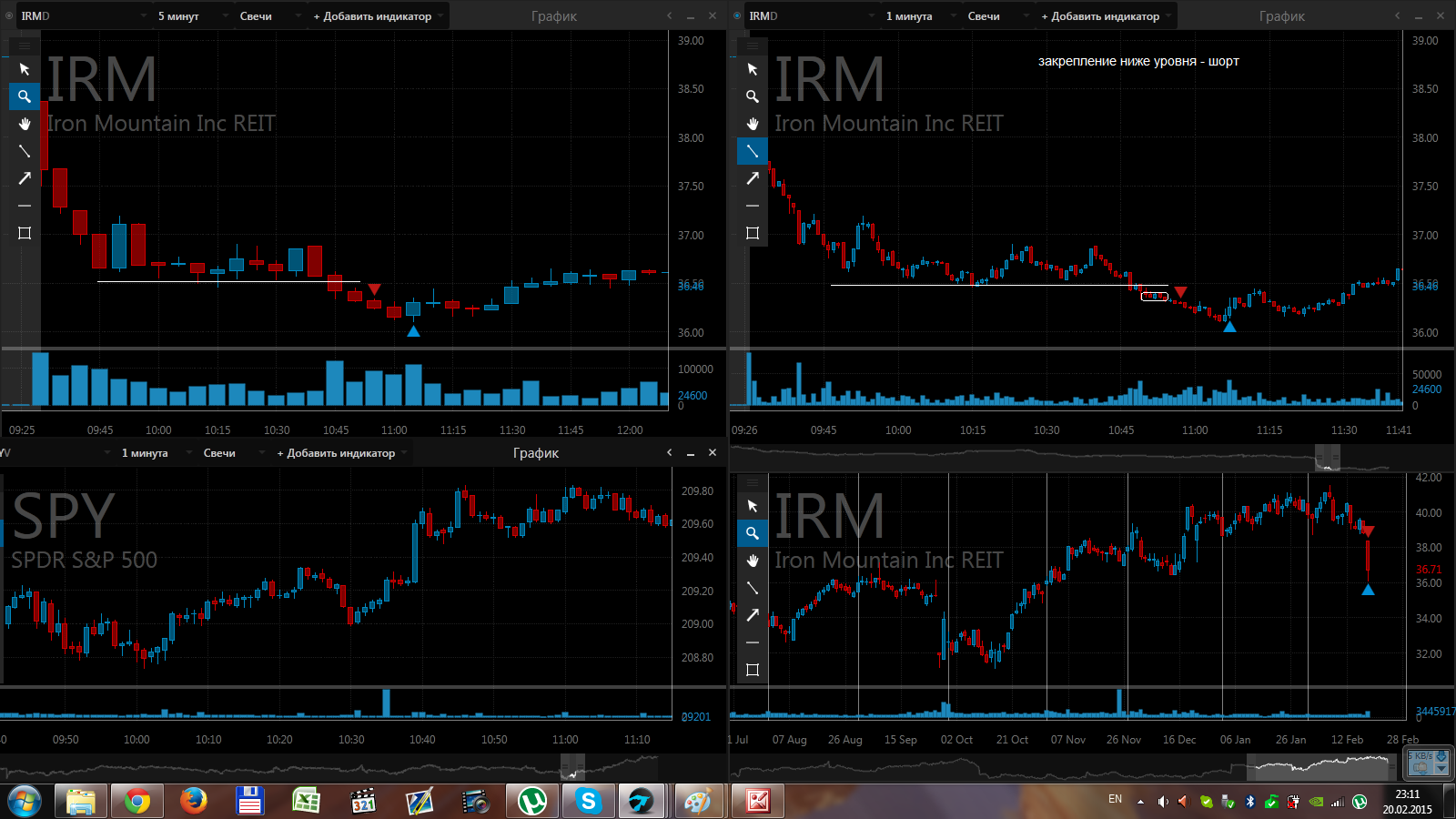Grab navigator range slider under SPY chart
Screen dimensions: 1456x819
pos(572,767)
